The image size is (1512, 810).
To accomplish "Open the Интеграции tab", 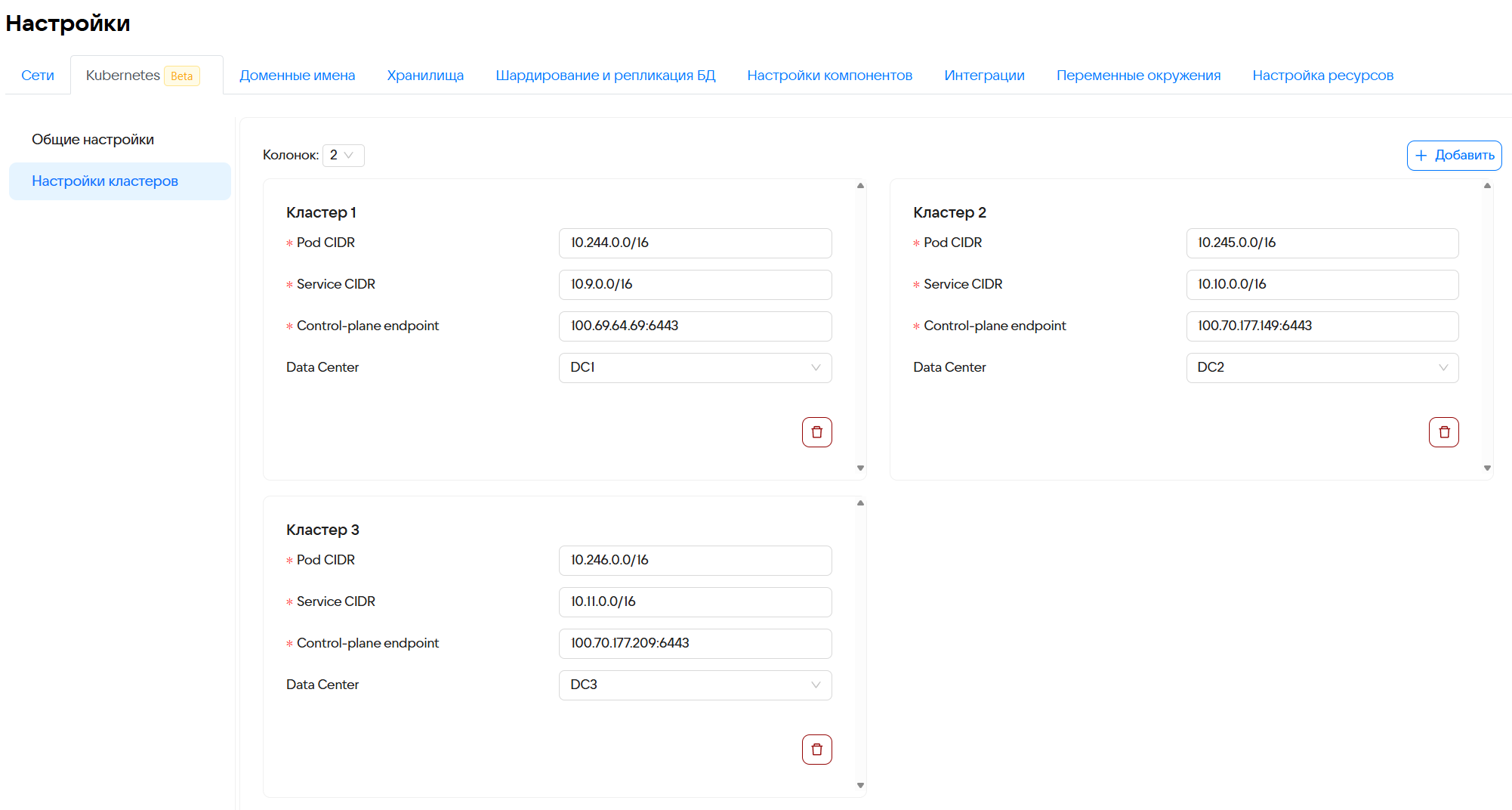I will [984, 76].
